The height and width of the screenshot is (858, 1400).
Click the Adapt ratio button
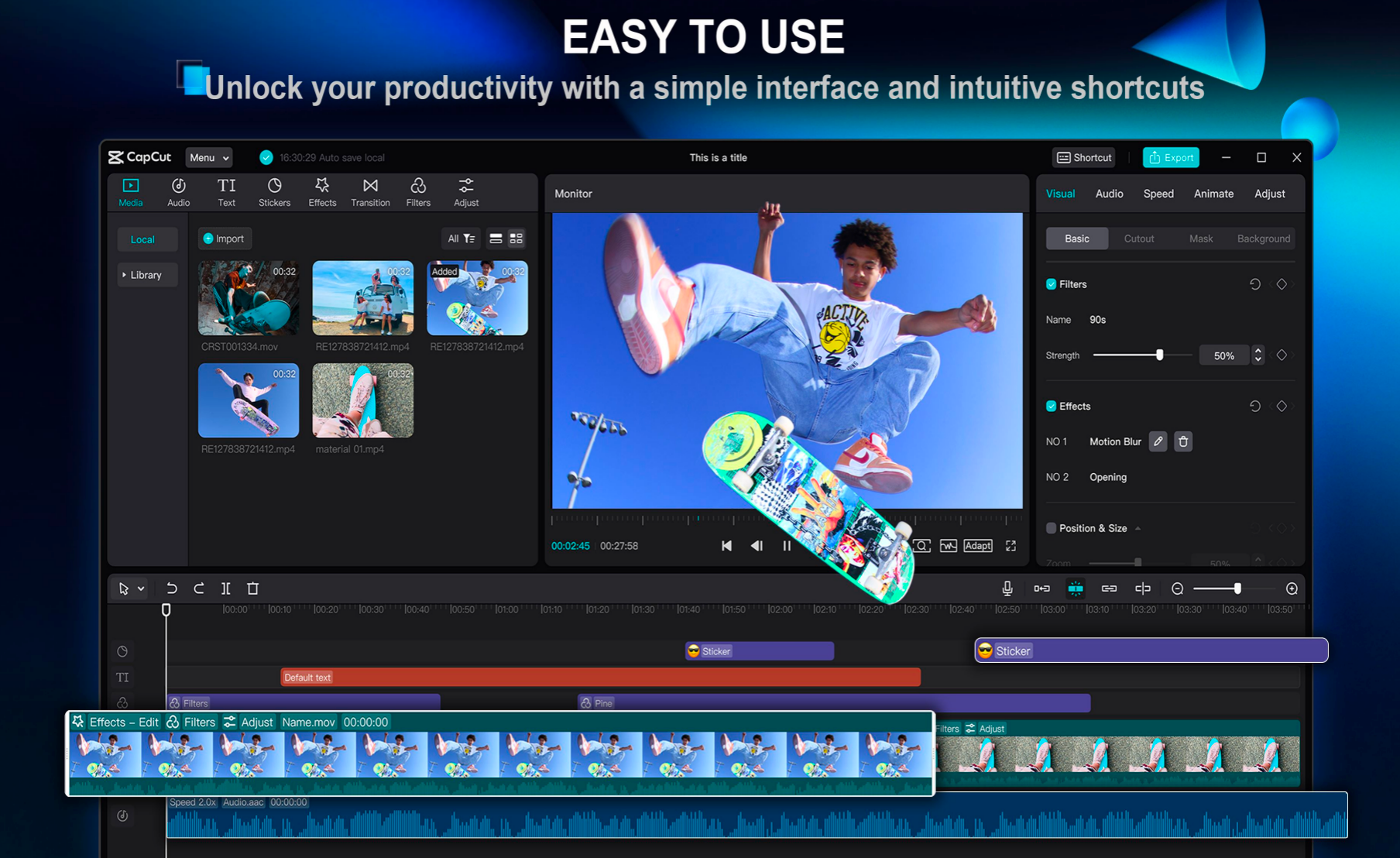tap(978, 546)
